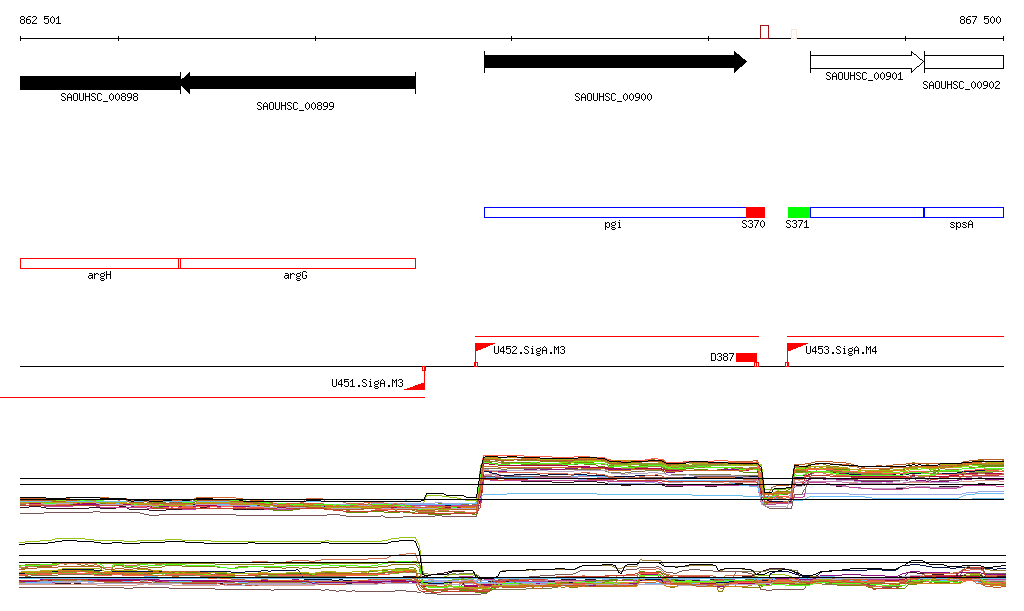Click the red S370 segment block

(756, 212)
